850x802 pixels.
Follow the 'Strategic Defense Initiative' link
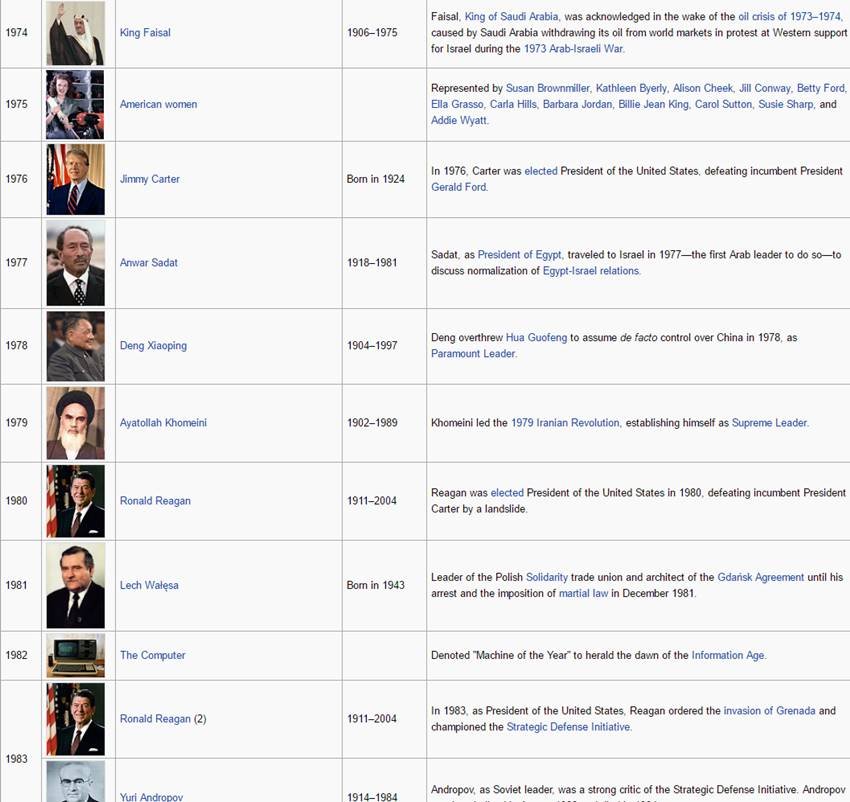568,727
